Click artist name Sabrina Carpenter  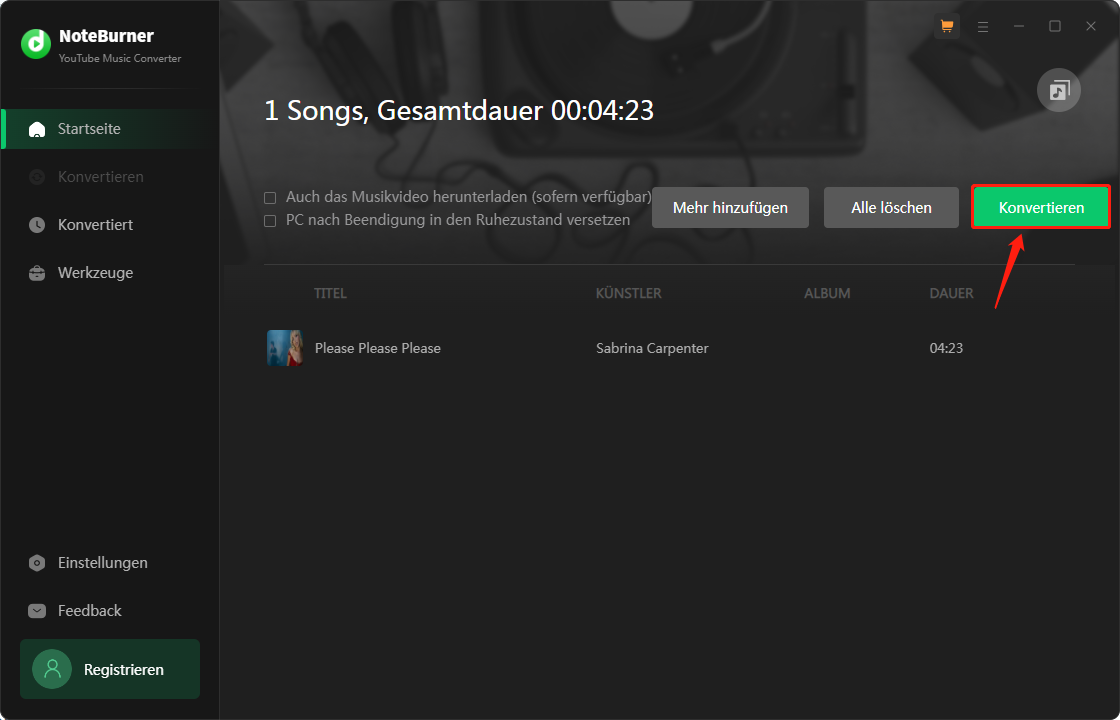pyautogui.click(x=652, y=349)
